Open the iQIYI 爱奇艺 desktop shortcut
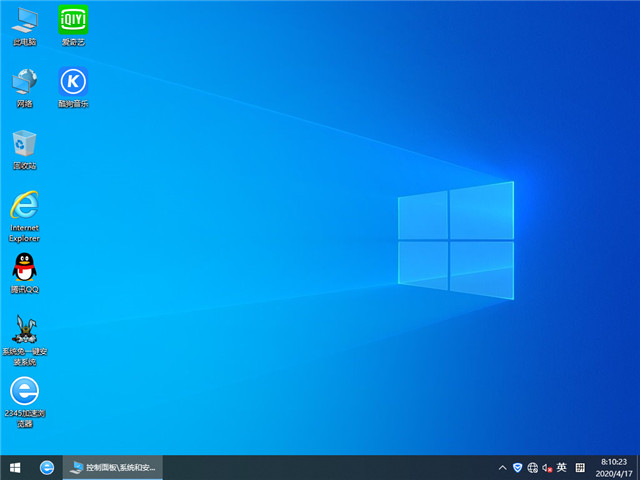Viewport: 640px width, 480px height. tap(73, 26)
